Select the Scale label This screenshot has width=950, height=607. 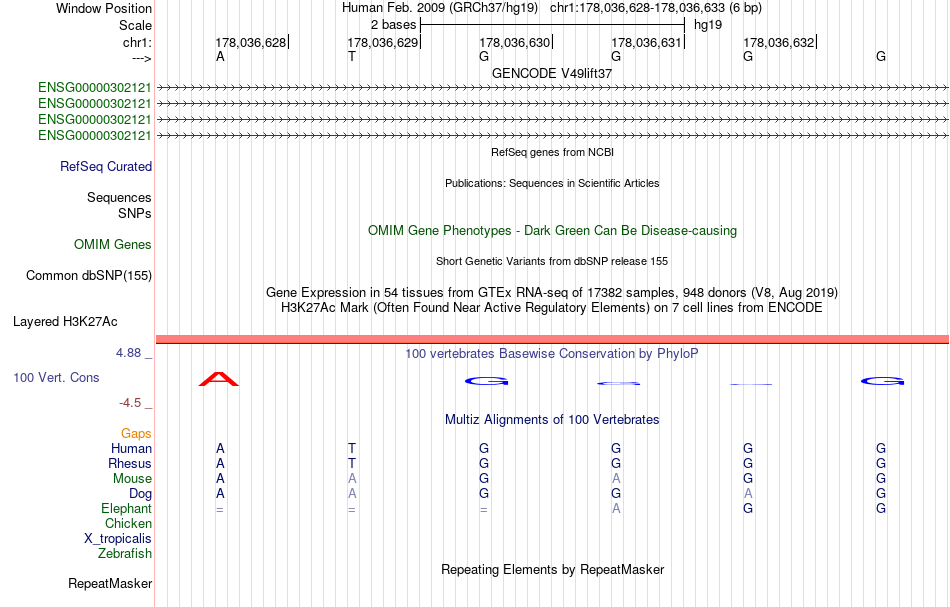tap(135, 25)
